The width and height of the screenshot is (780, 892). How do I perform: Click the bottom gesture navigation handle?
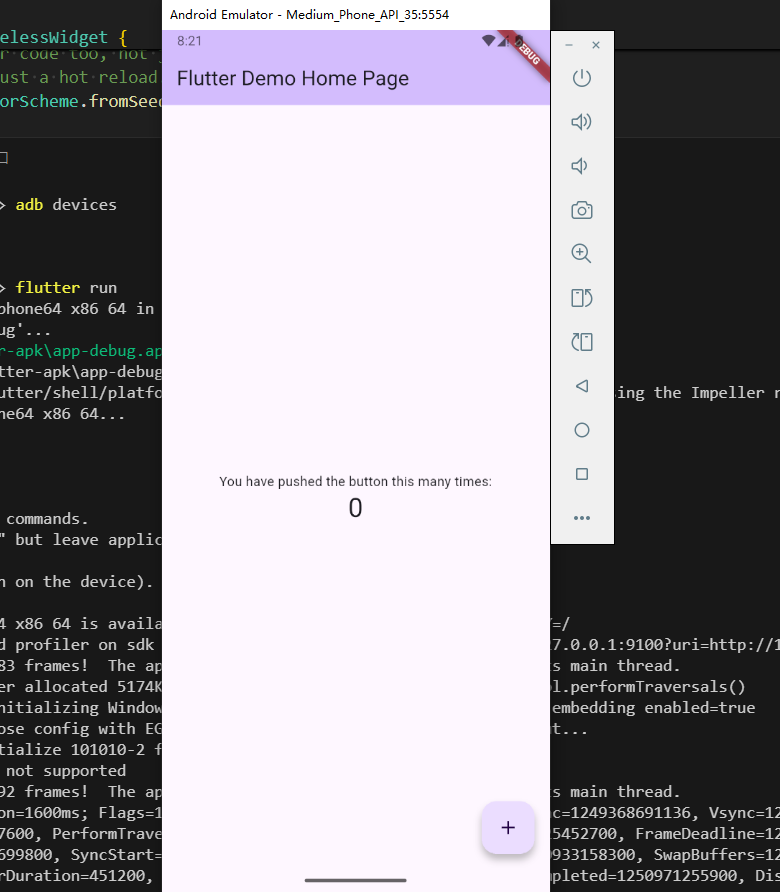[355, 880]
